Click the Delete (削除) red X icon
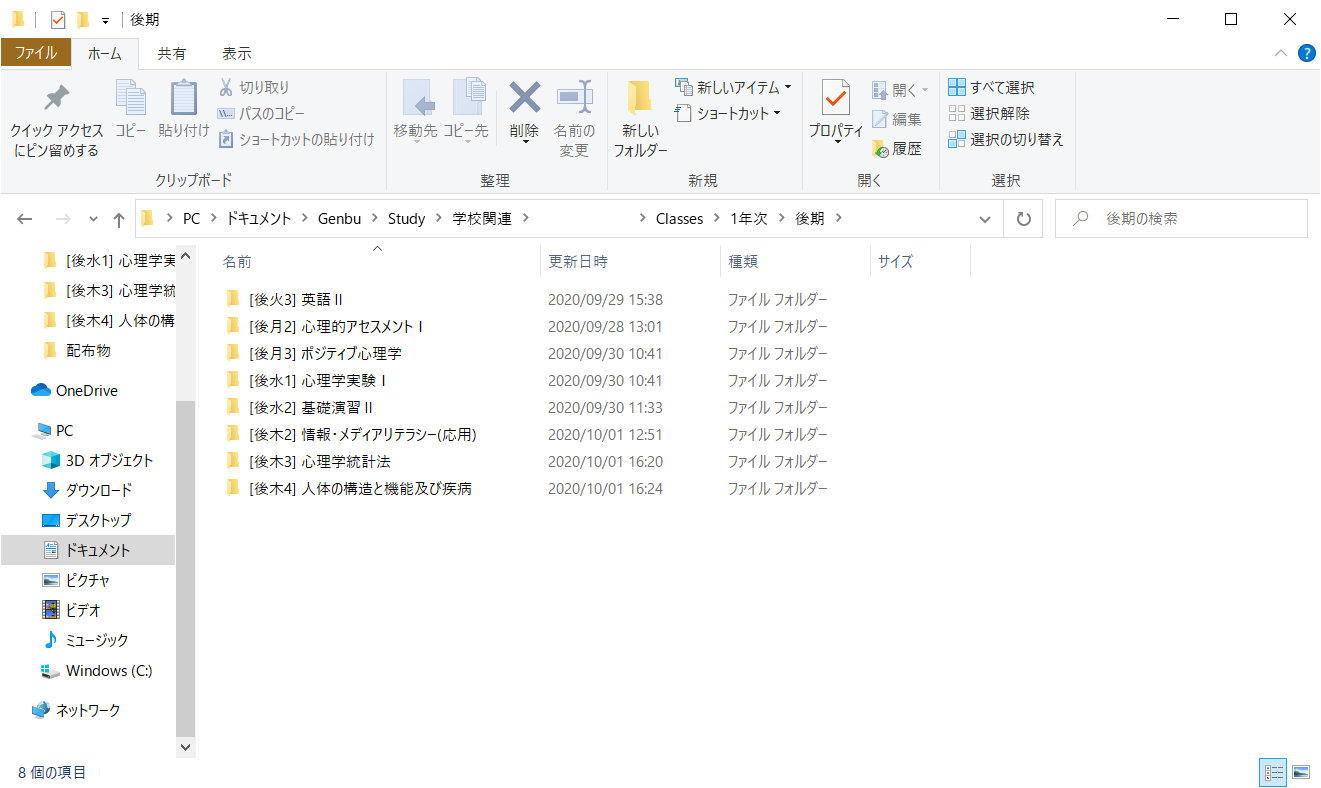 pos(524,99)
